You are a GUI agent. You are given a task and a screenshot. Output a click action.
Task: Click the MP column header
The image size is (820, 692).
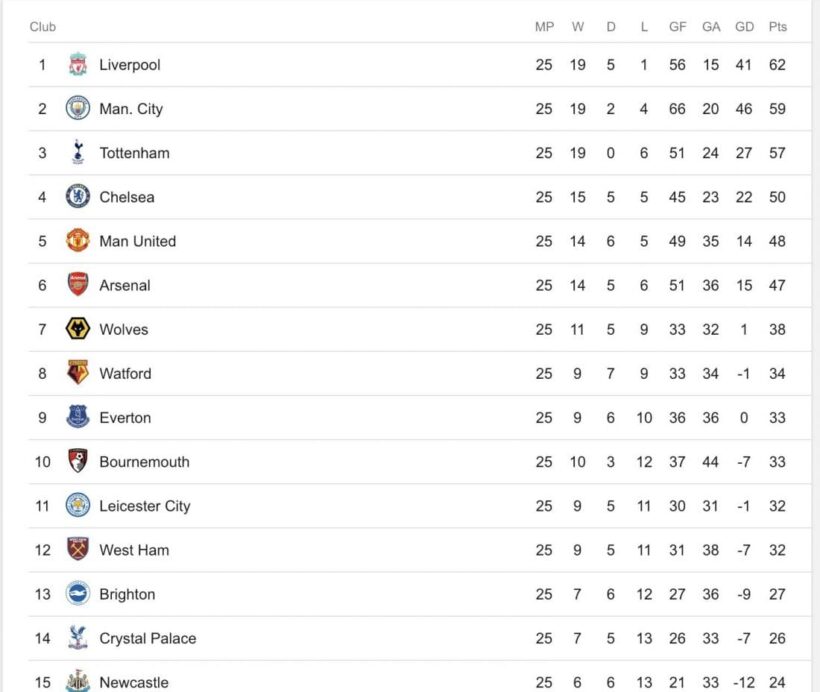click(x=544, y=27)
